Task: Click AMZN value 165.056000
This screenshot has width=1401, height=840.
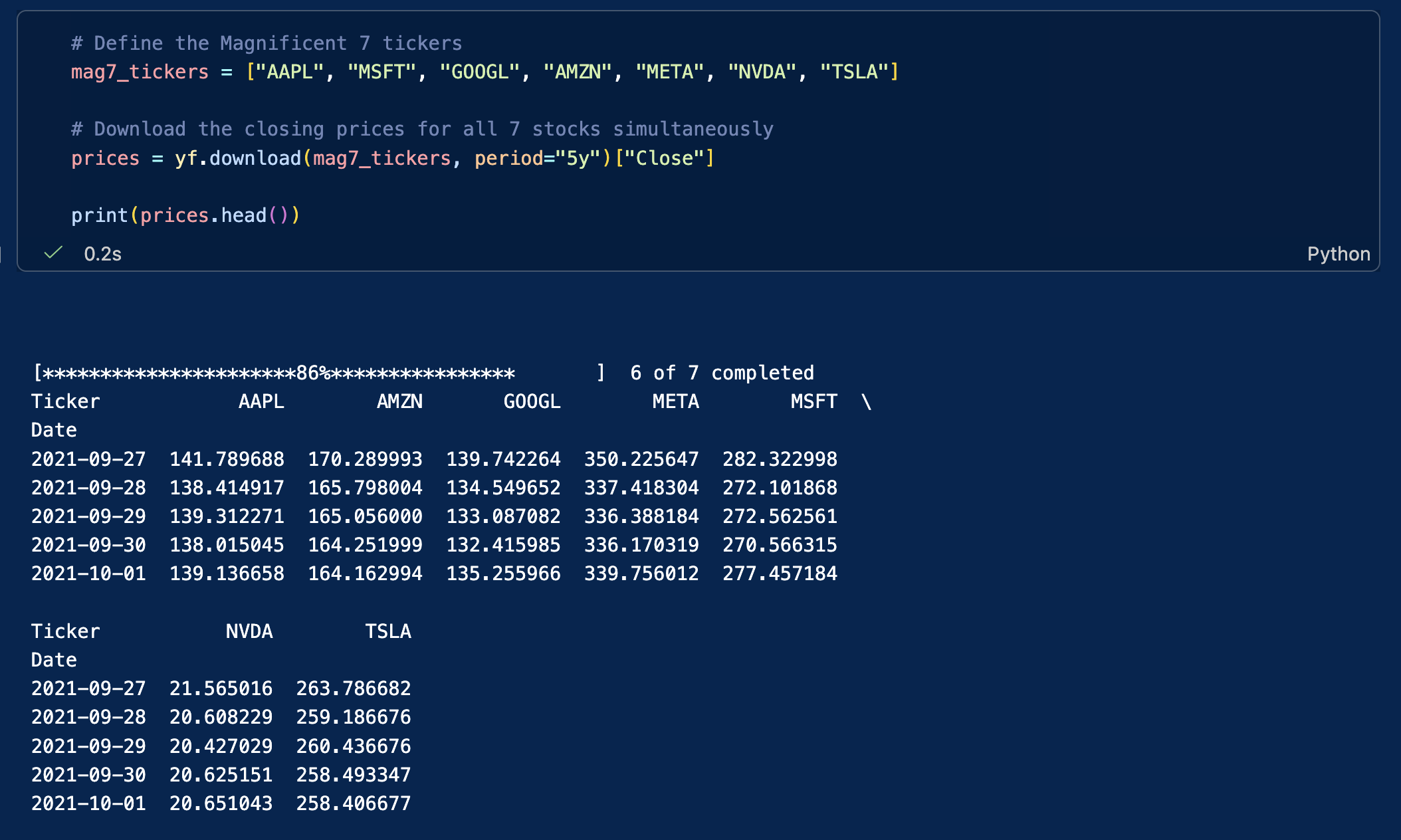Action: point(365,516)
